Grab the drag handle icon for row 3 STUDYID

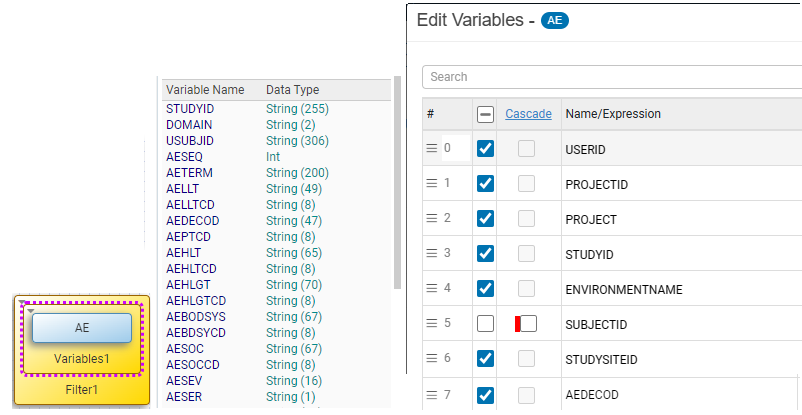tap(432, 253)
